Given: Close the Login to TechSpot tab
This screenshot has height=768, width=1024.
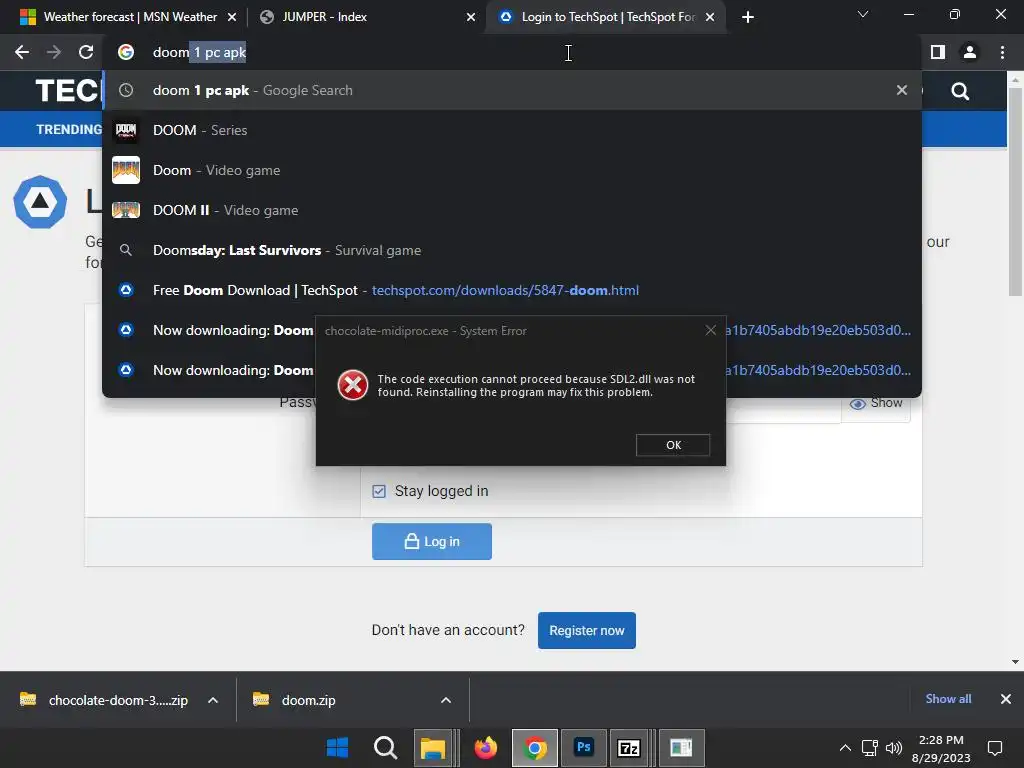Looking at the screenshot, I should (x=710, y=17).
